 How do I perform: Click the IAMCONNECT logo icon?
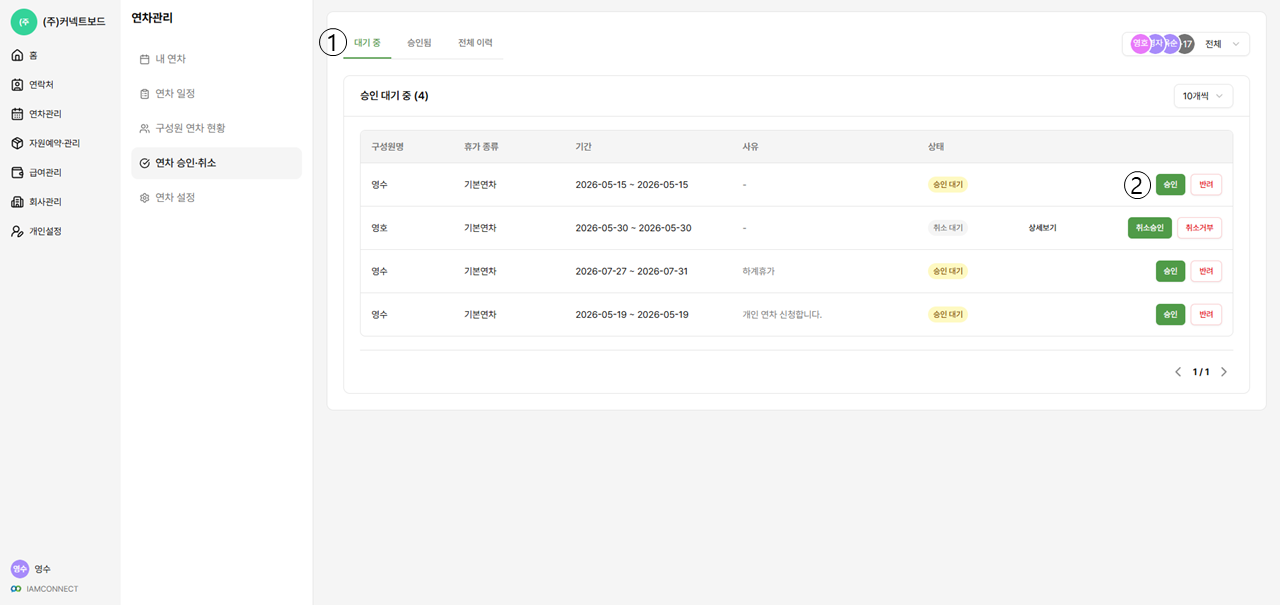[16, 589]
